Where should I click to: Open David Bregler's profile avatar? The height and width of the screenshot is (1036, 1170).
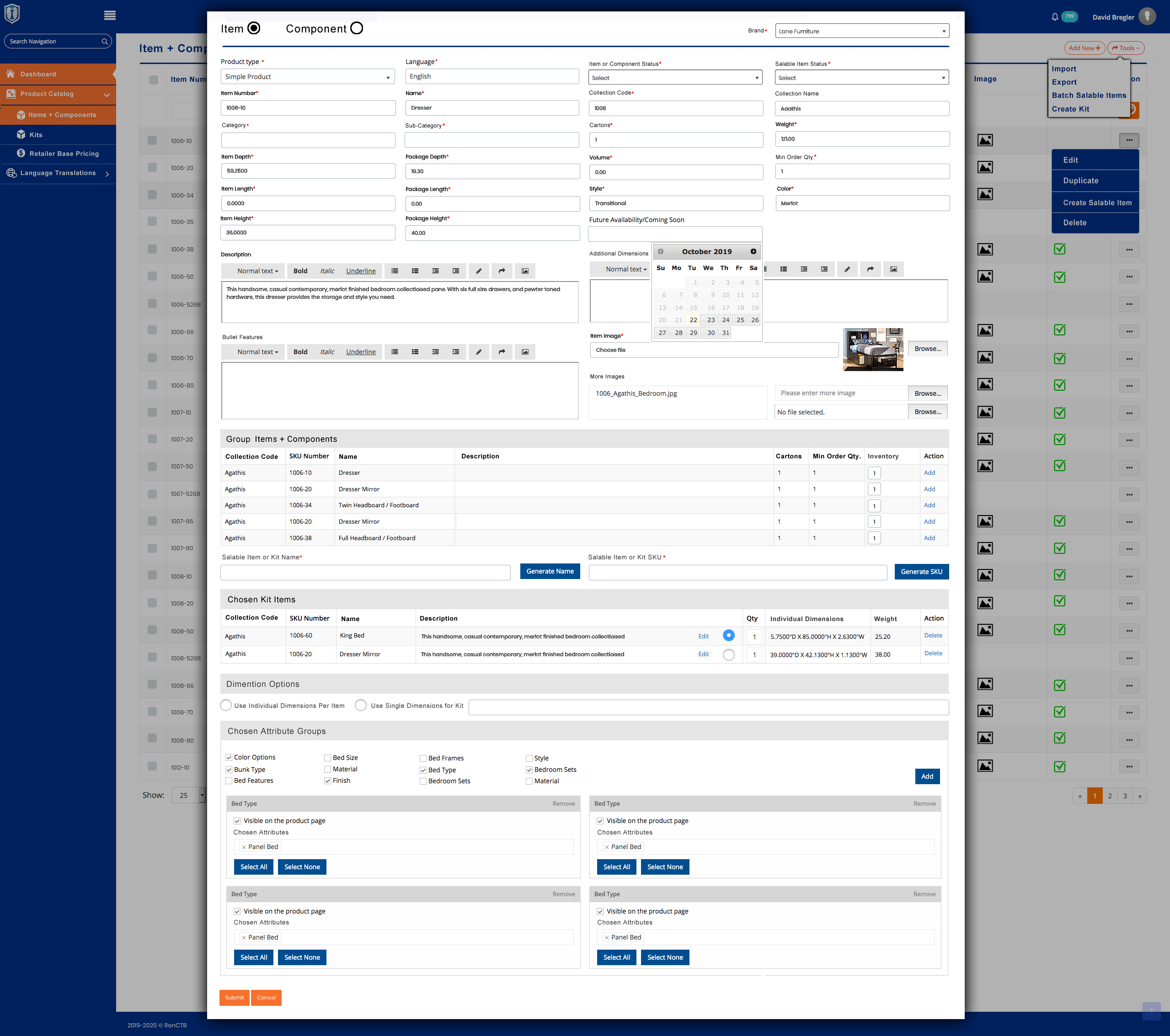(1147, 16)
